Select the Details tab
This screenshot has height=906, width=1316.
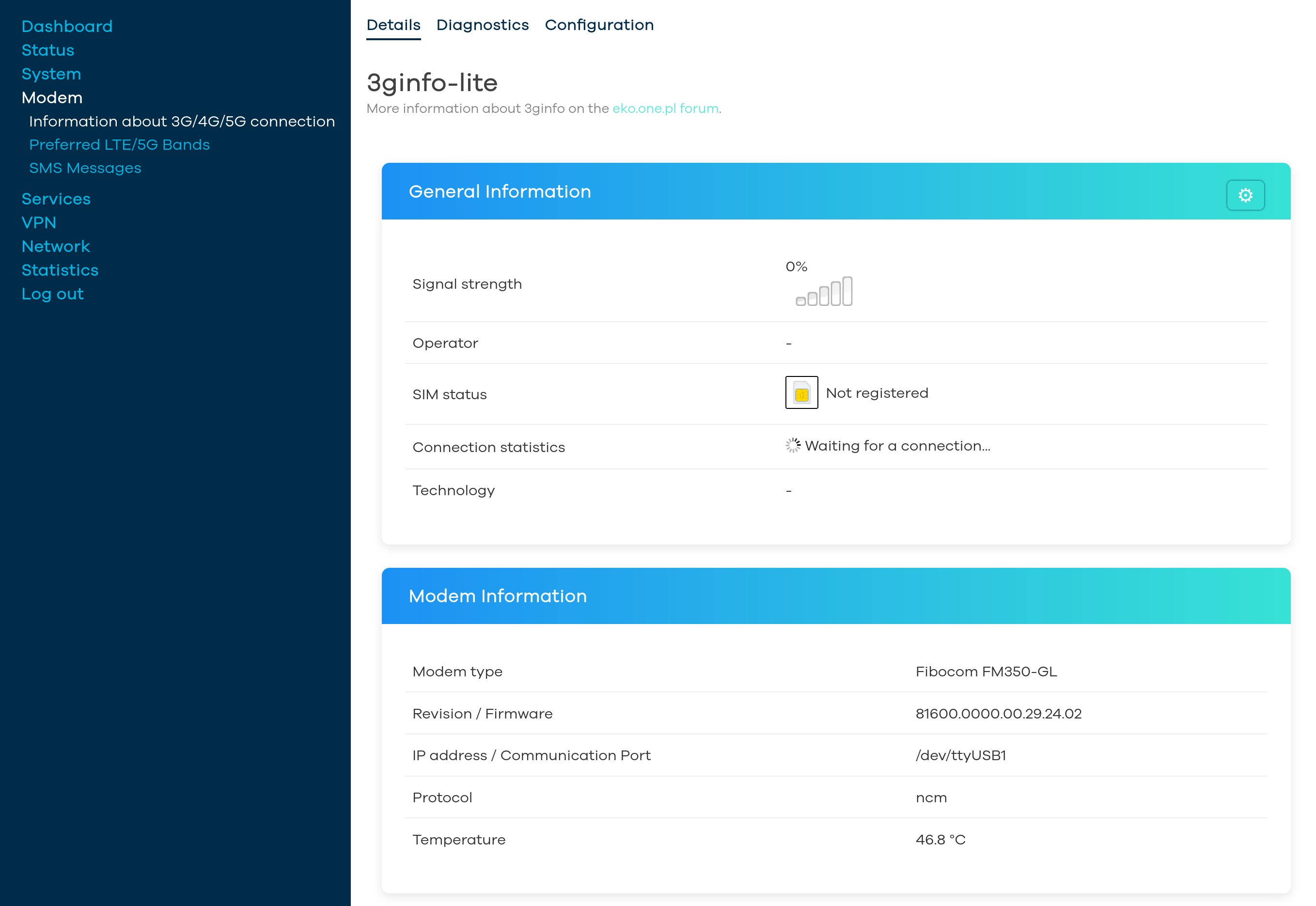point(393,25)
